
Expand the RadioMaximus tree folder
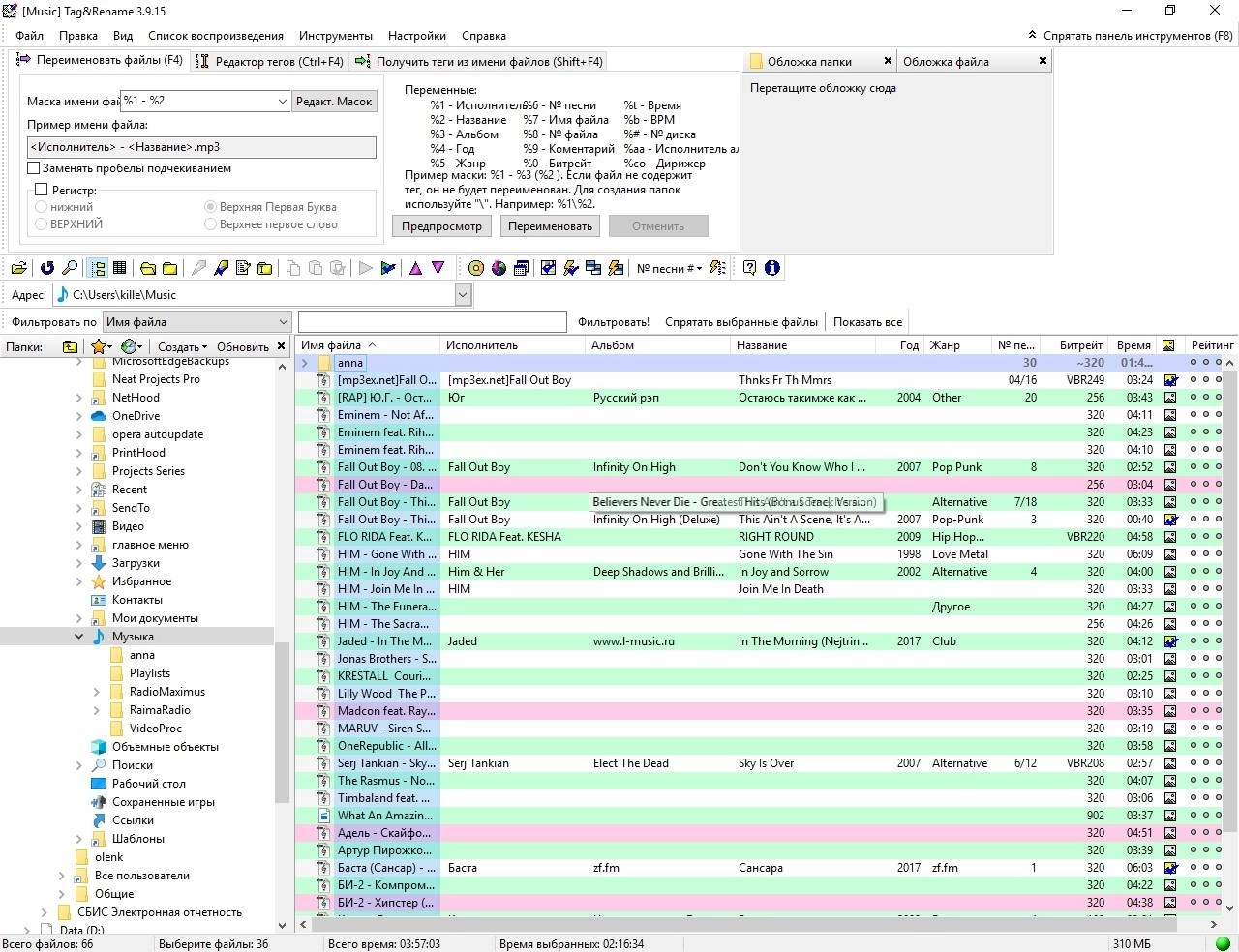pyautogui.click(x=97, y=692)
